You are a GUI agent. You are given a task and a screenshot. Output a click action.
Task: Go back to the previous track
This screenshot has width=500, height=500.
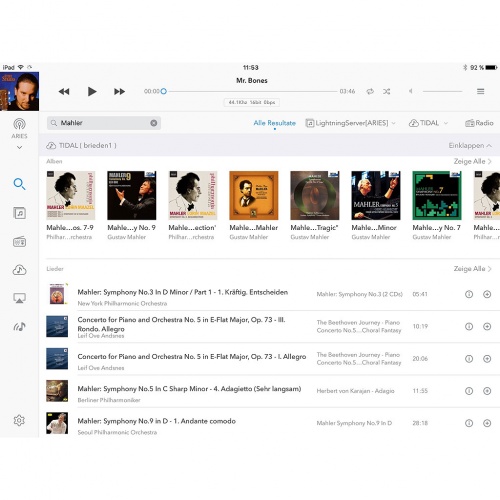click(64, 91)
